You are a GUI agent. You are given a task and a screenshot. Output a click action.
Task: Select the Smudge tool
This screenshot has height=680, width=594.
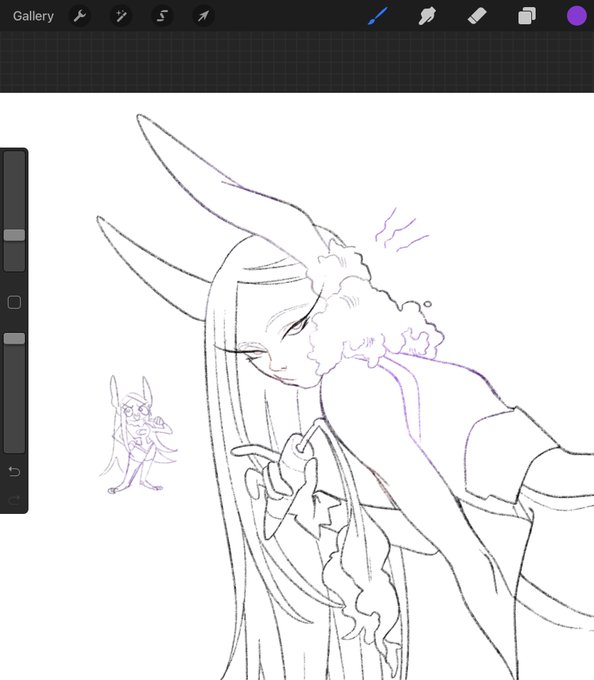click(x=427, y=16)
